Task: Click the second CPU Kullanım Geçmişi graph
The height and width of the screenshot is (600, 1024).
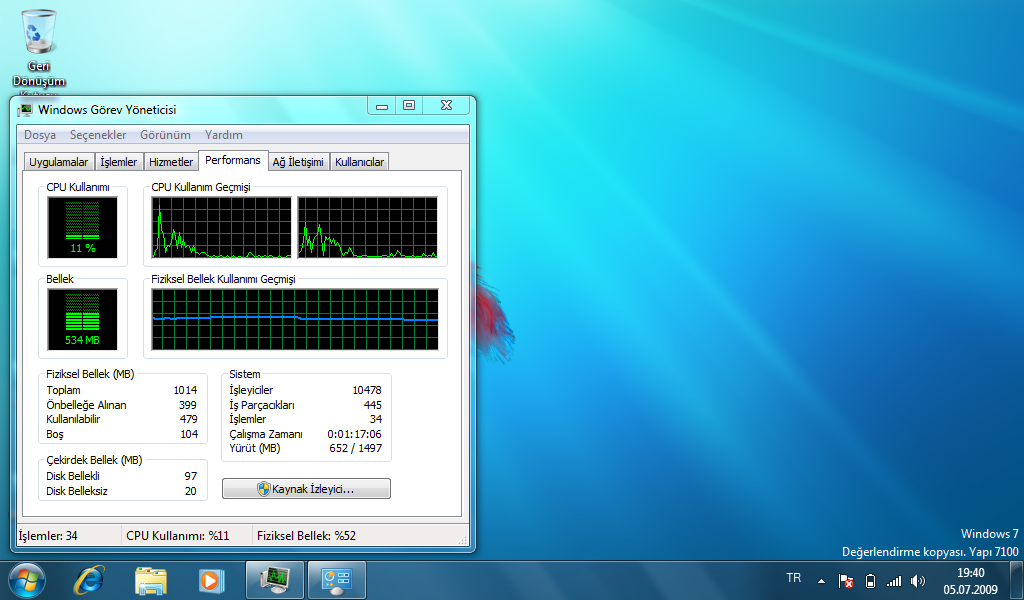Action: click(x=368, y=228)
